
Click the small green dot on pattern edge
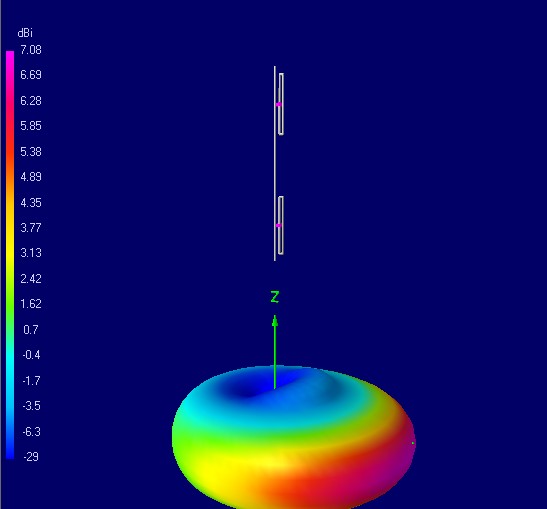413,443
